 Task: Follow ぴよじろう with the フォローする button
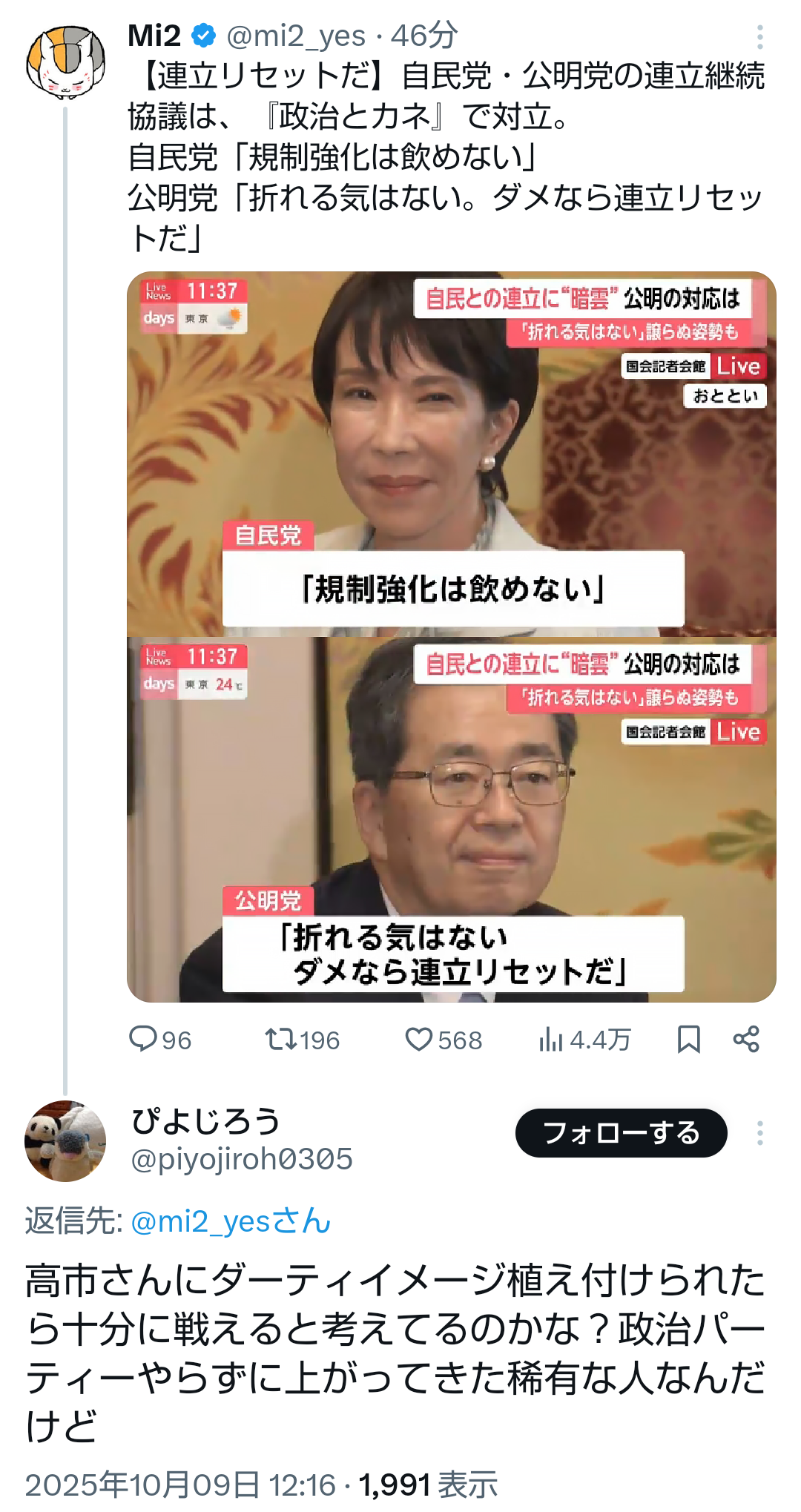click(621, 1132)
